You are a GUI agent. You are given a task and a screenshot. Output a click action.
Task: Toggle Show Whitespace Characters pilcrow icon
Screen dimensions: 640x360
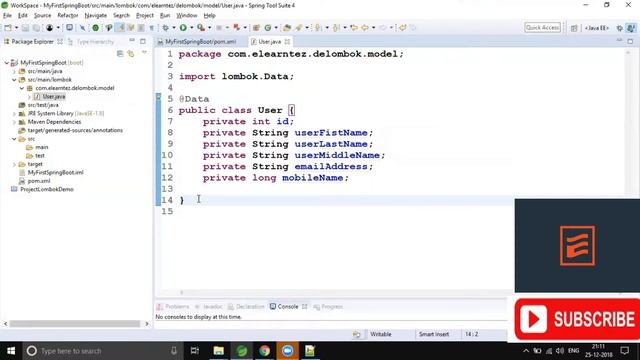pos(152,28)
